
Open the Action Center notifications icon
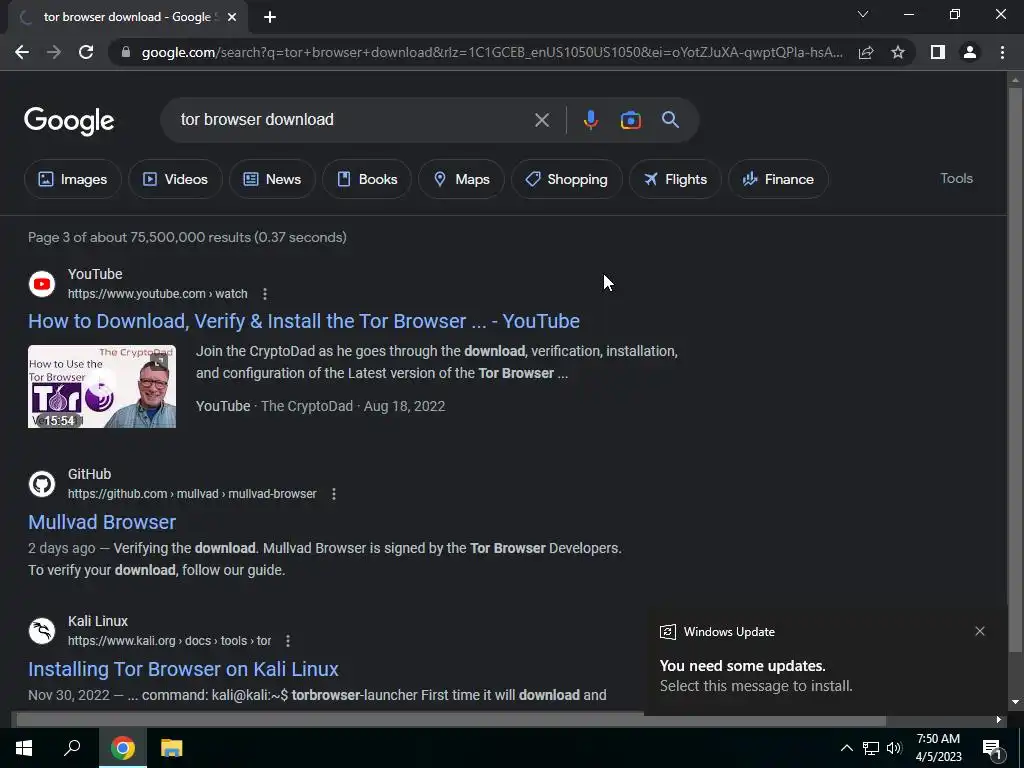click(x=993, y=749)
